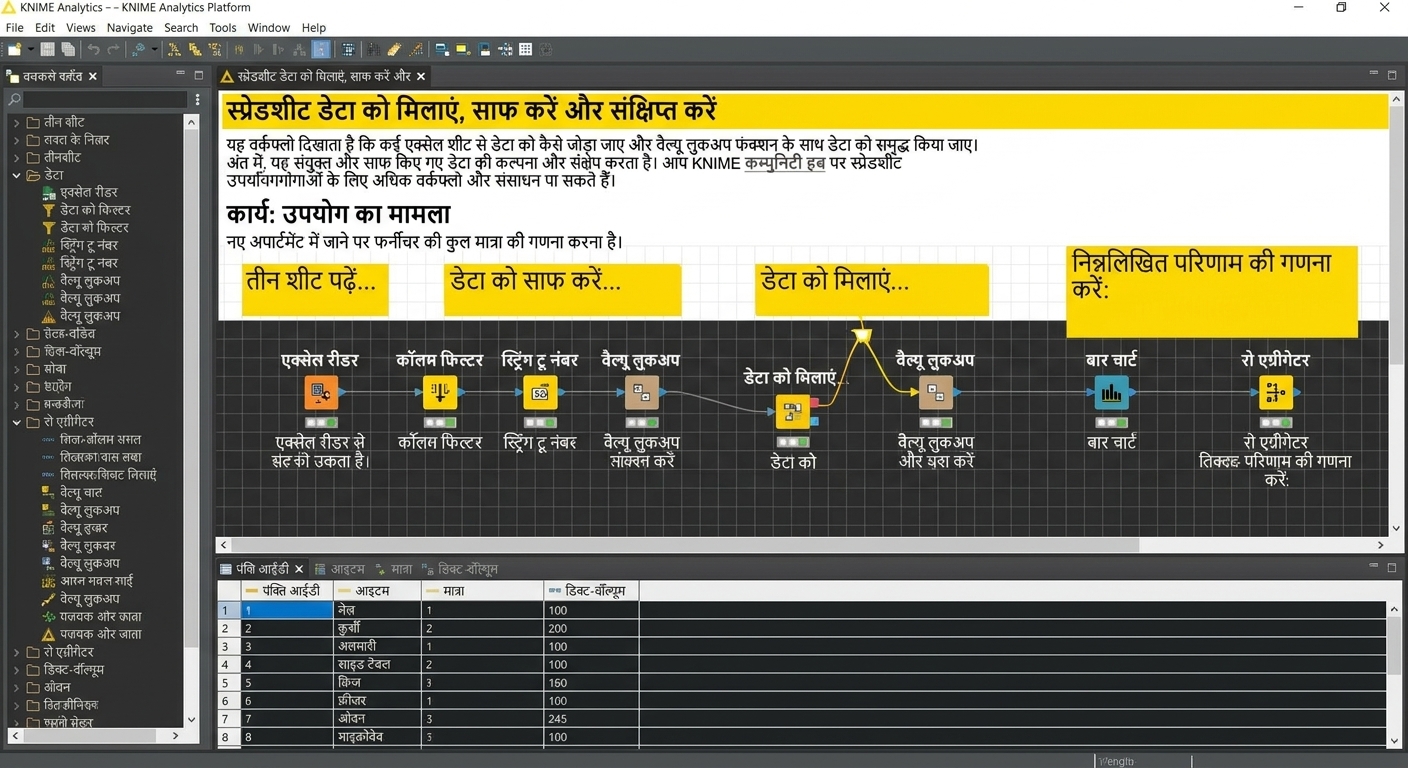Image resolution: width=1408 pixels, height=768 pixels.
Task: Click table cell कुर्सी in row 2
Action: click(x=376, y=628)
